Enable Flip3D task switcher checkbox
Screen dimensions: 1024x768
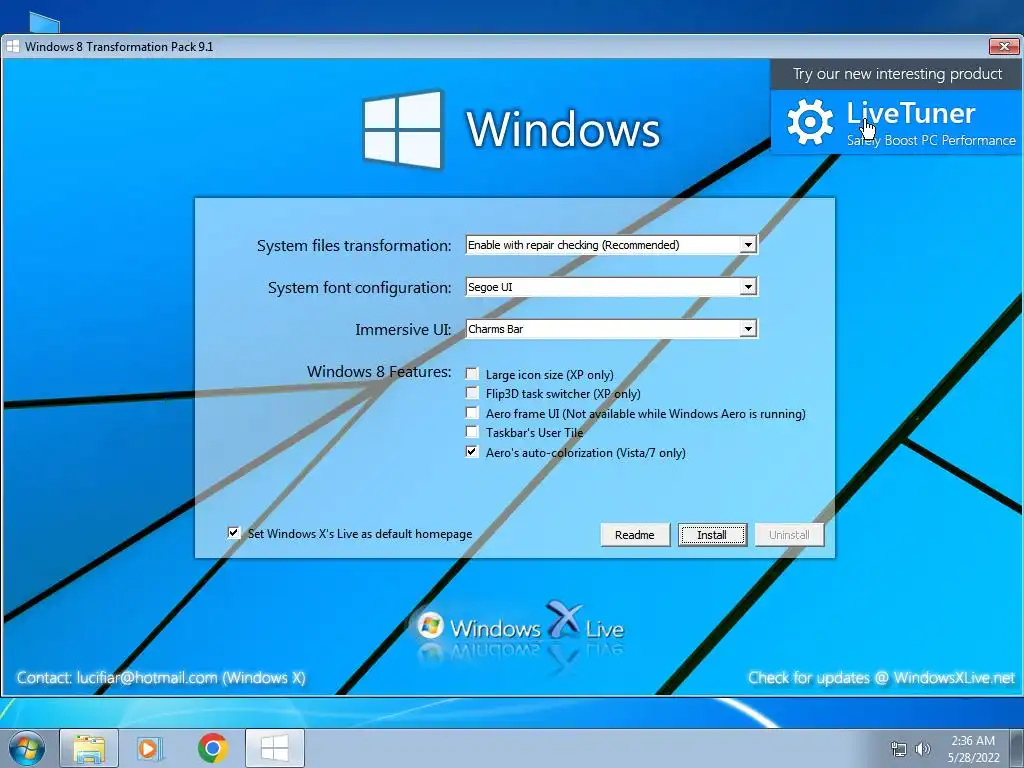coord(472,392)
